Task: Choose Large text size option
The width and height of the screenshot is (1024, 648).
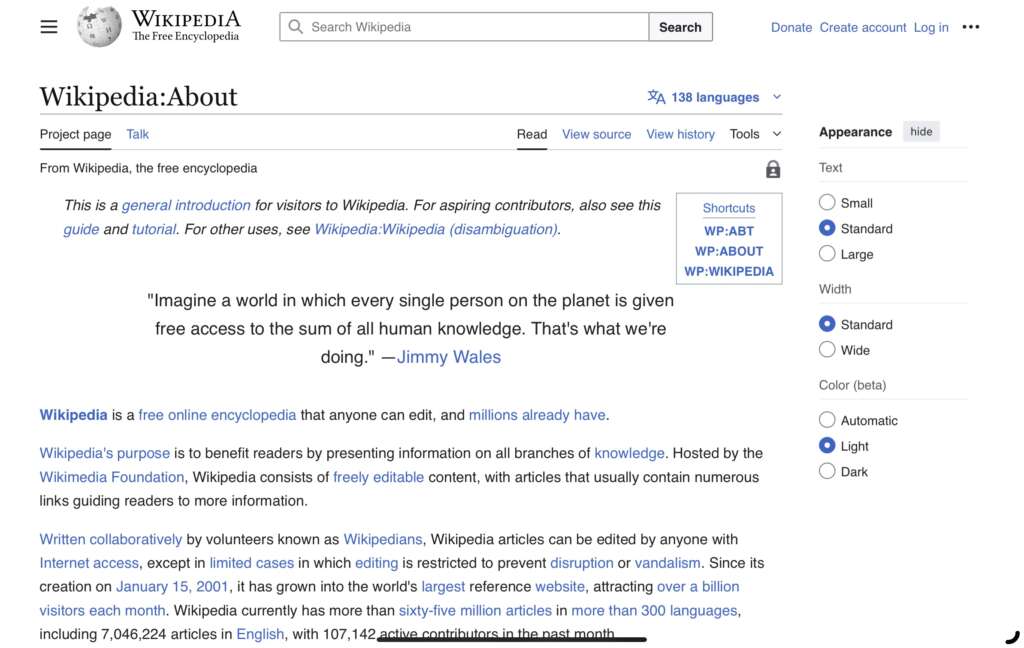Action: pyautogui.click(x=827, y=254)
